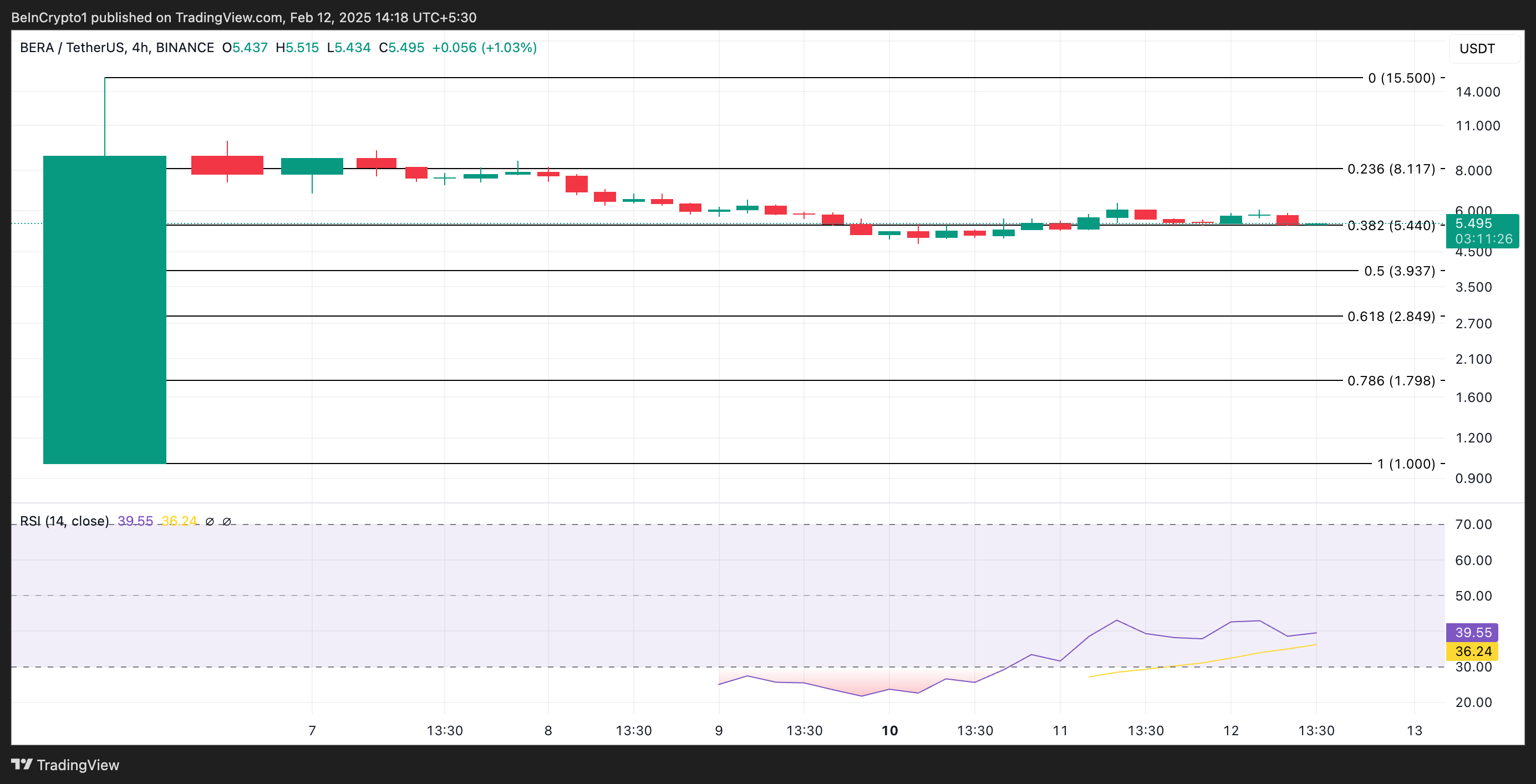
Task: Click the 12 date label on time axis
Action: pyautogui.click(x=1230, y=730)
